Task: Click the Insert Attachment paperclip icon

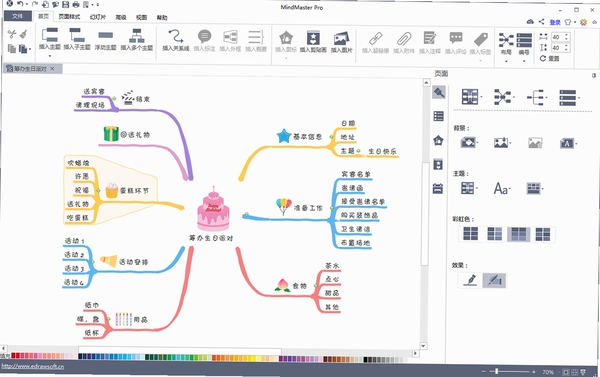Action: tap(404, 39)
